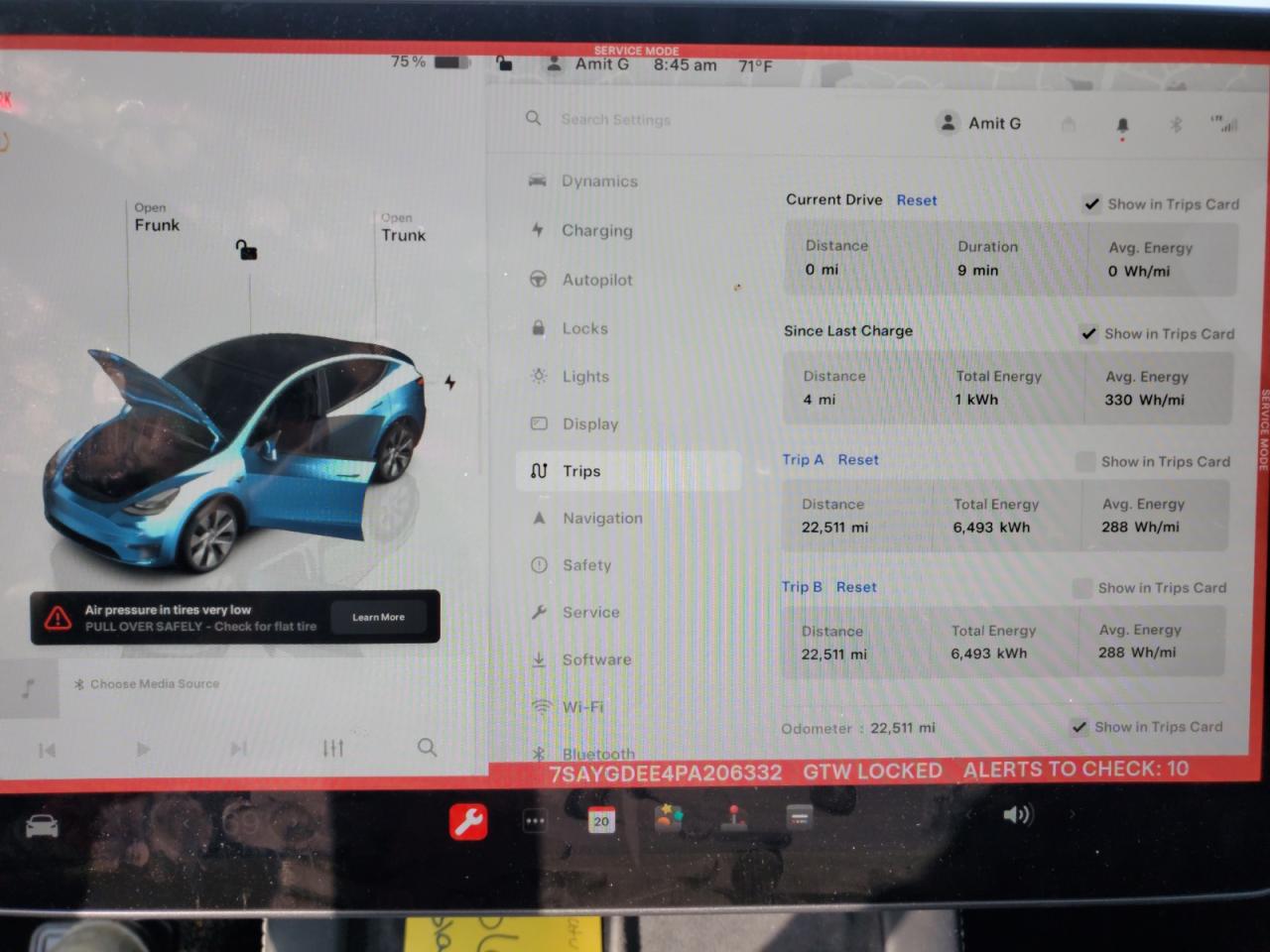Click the notifications bell icon
1270x952 pixels.
click(x=1122, y=125)
